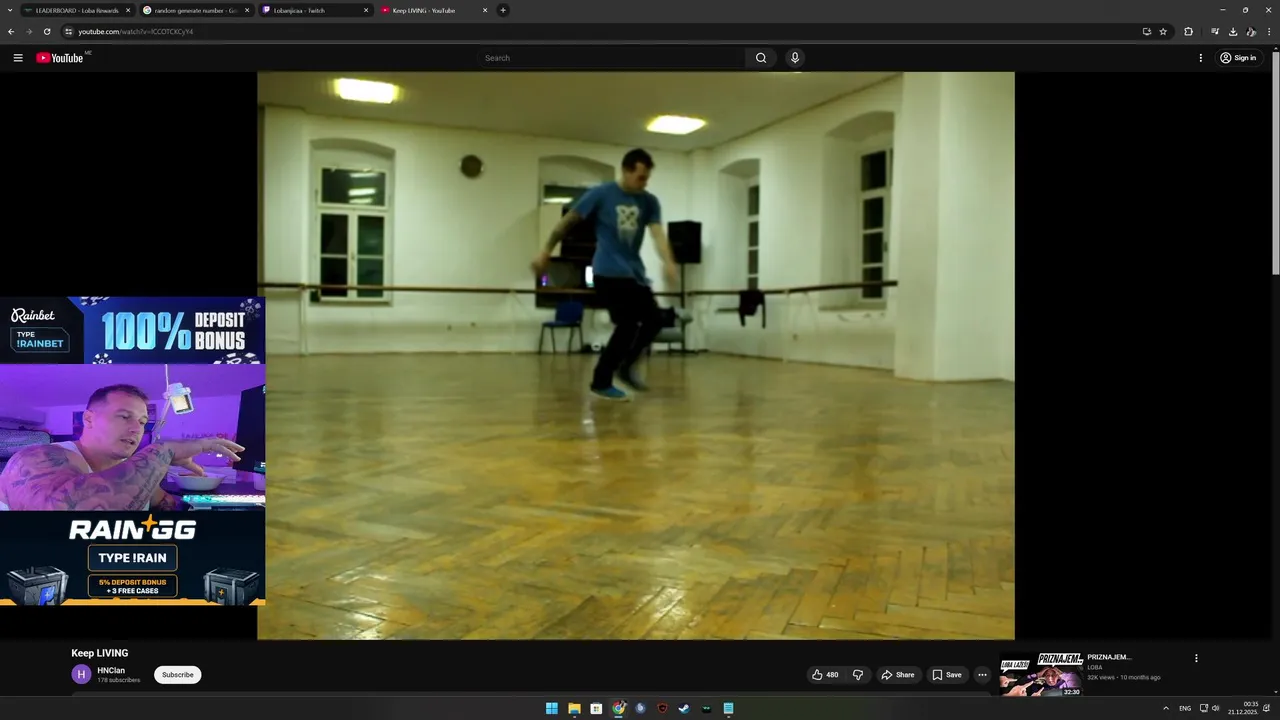Image resolution: width=1280 pixels, height=720 pixels.
Task: Select the Keep LIVING - YouTube tab
Action: (433, 10)
